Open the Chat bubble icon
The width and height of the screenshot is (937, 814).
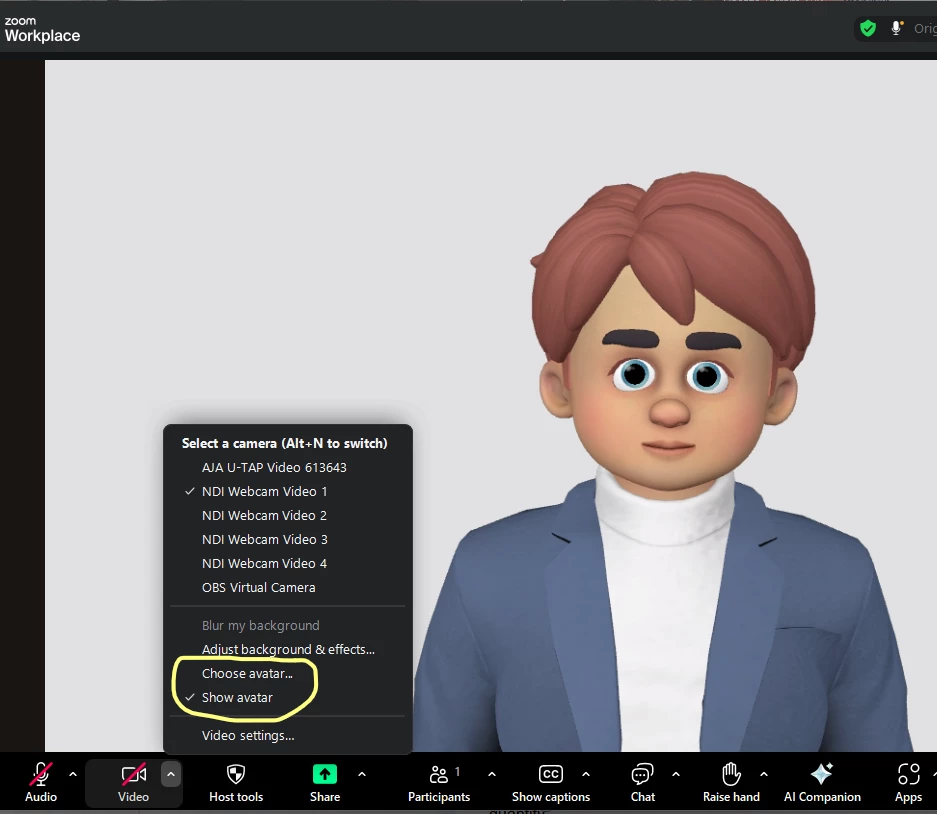642,775
